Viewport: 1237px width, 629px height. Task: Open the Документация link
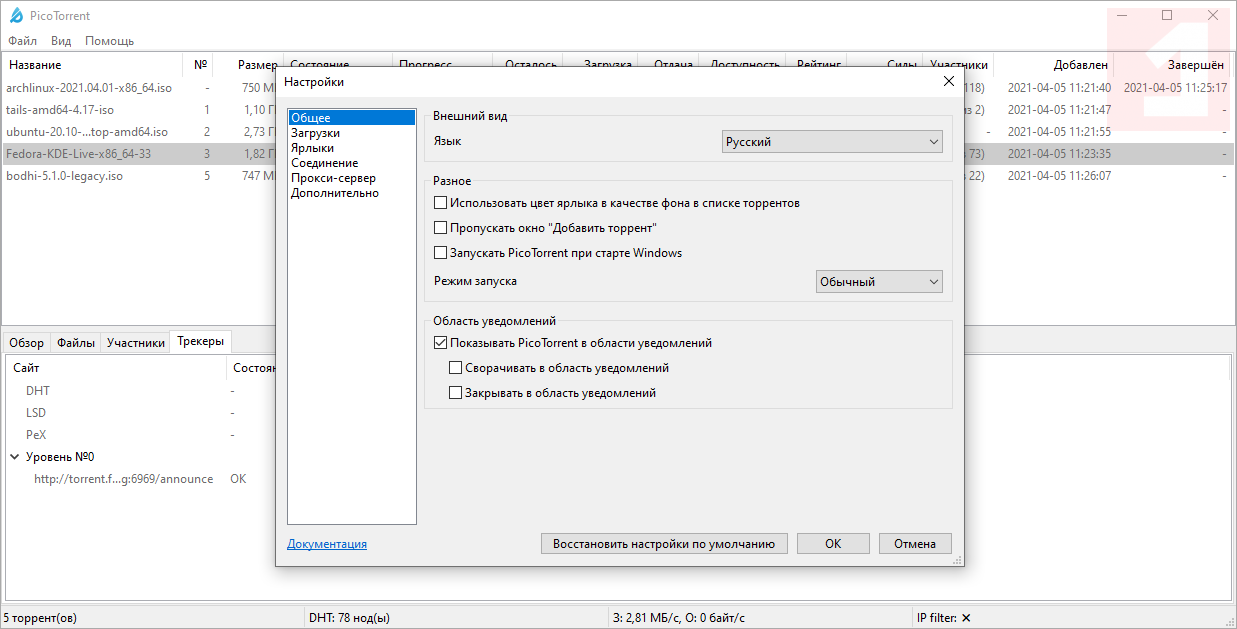(327, 544)
